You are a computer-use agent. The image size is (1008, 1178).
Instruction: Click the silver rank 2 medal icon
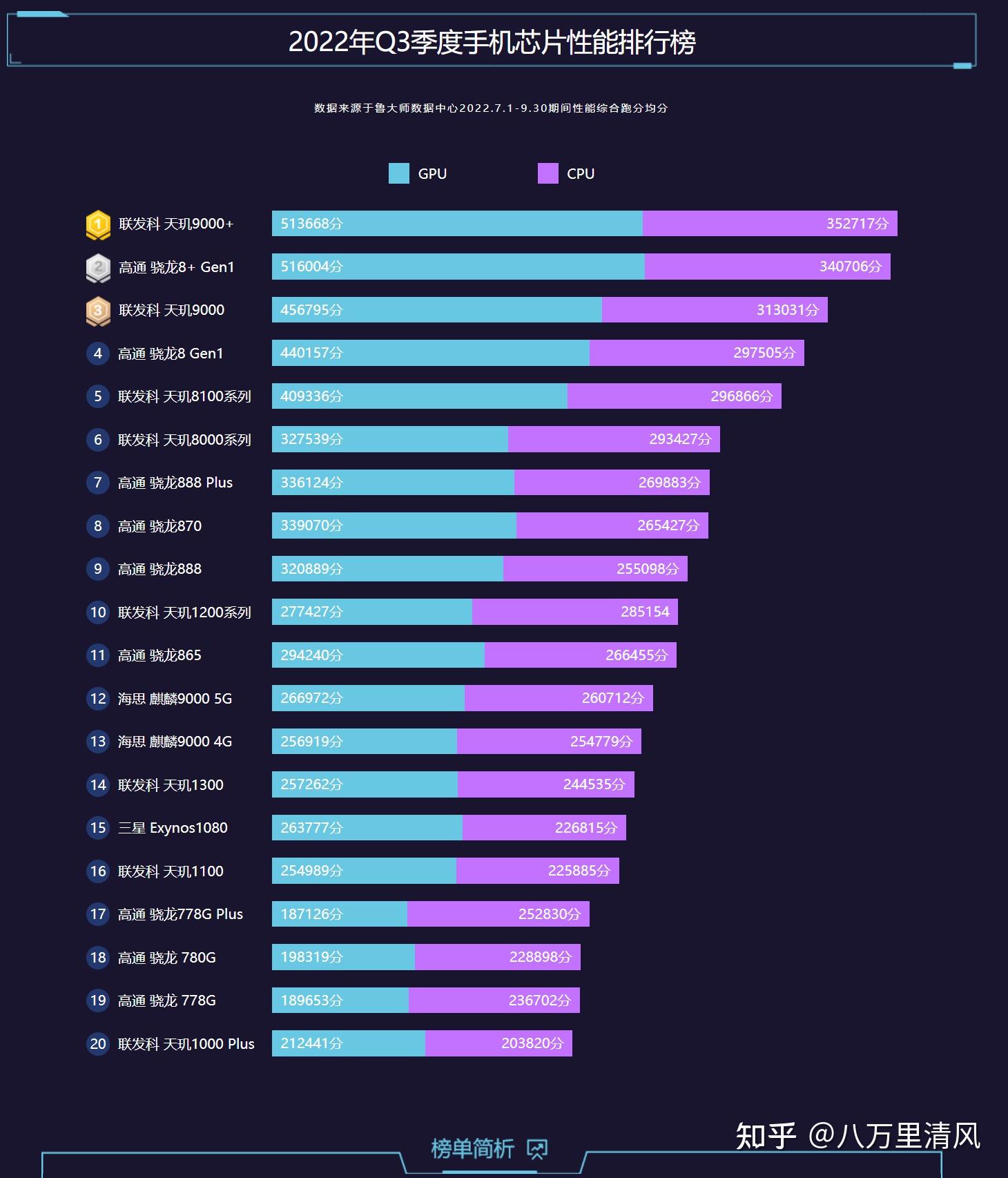98,268
